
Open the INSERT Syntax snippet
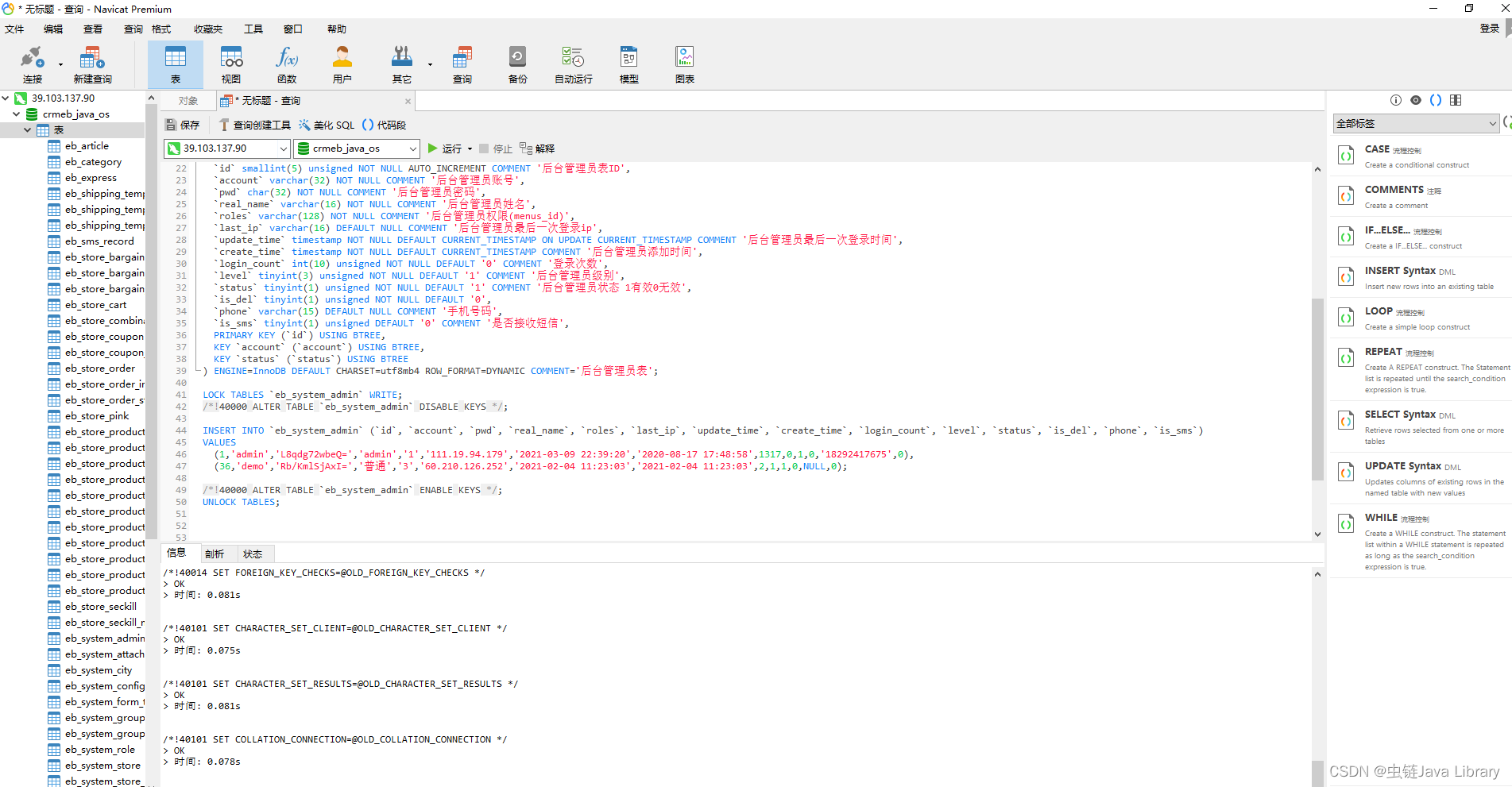click(1421, 277)
